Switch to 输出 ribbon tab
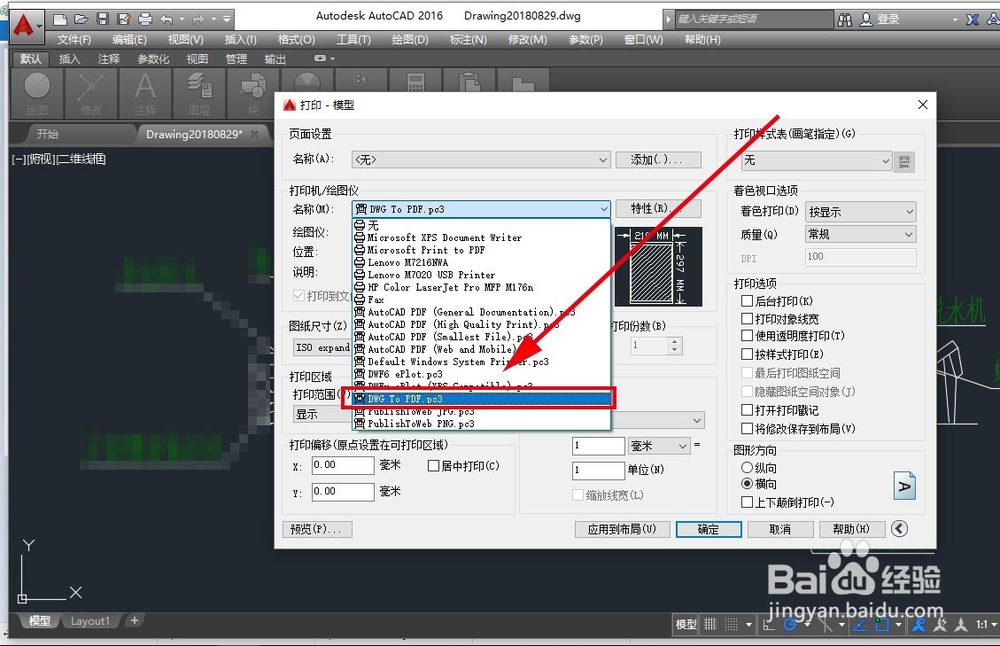1000x646 pixels. (x=275, y=59)
